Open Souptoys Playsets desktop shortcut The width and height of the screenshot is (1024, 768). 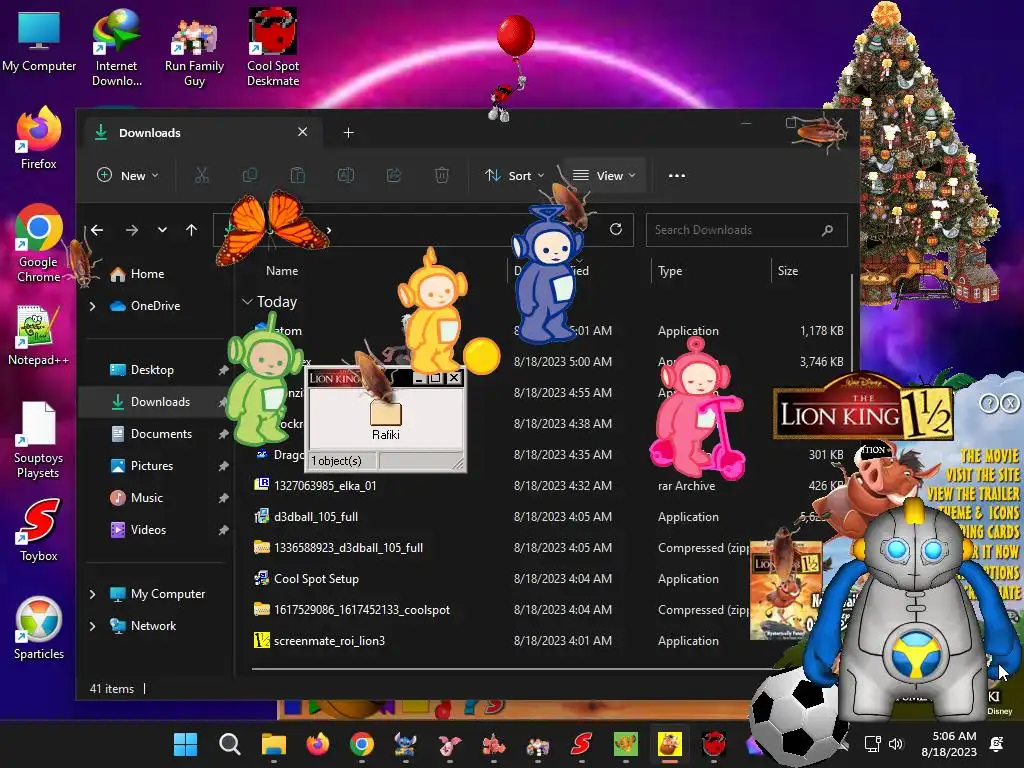tap(39, 440)
